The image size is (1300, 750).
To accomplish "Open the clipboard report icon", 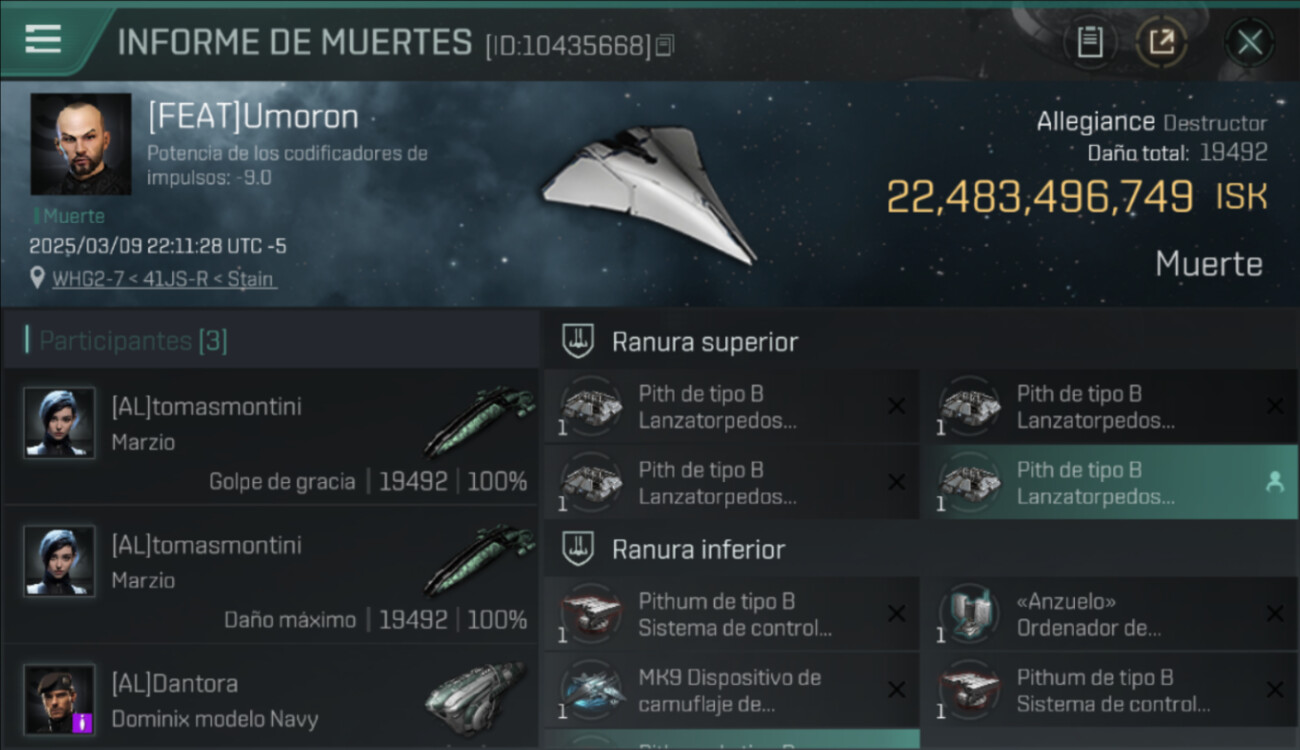I will click(x=1090, y=42).
